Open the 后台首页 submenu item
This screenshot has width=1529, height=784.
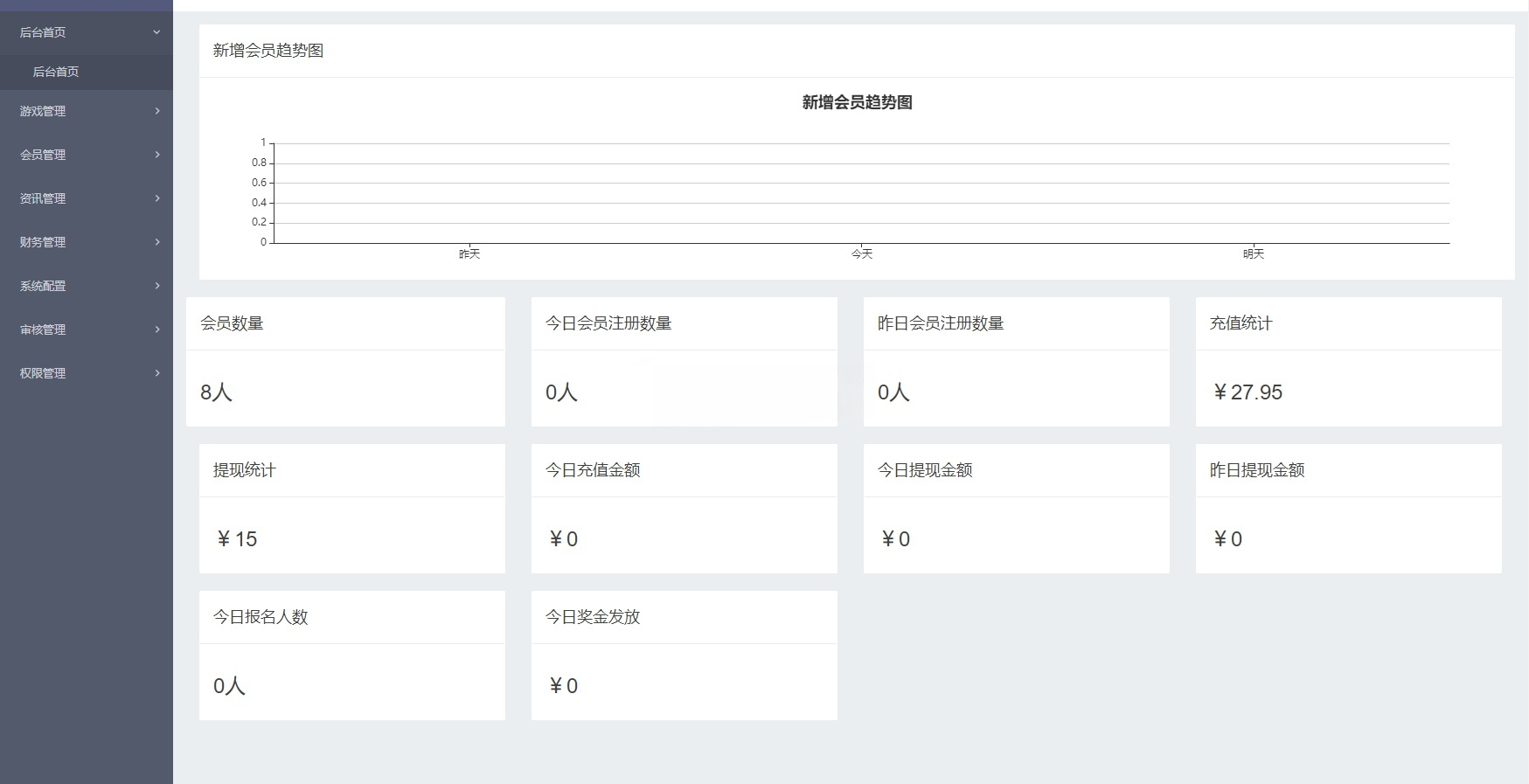(x=56, y=72)
